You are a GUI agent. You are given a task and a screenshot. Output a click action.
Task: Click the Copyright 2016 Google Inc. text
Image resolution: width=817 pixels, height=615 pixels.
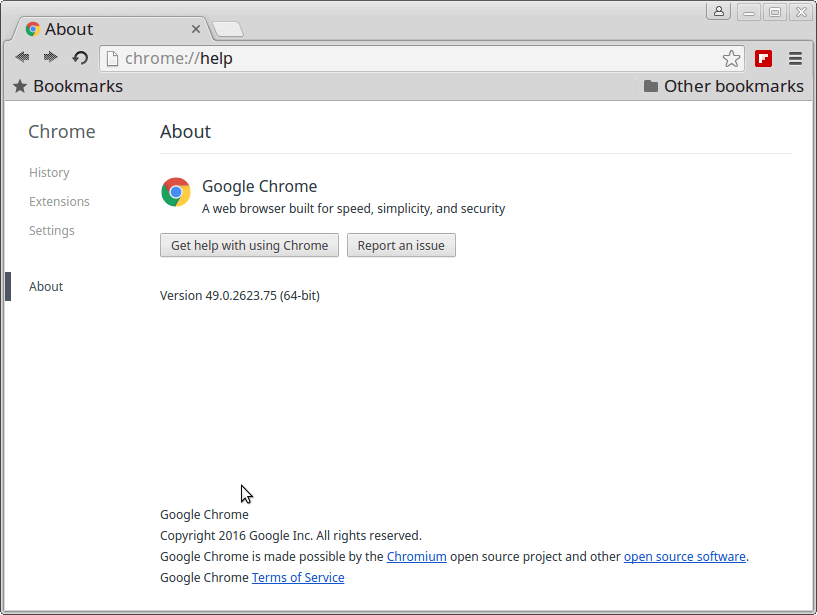(x=291, y=536)
